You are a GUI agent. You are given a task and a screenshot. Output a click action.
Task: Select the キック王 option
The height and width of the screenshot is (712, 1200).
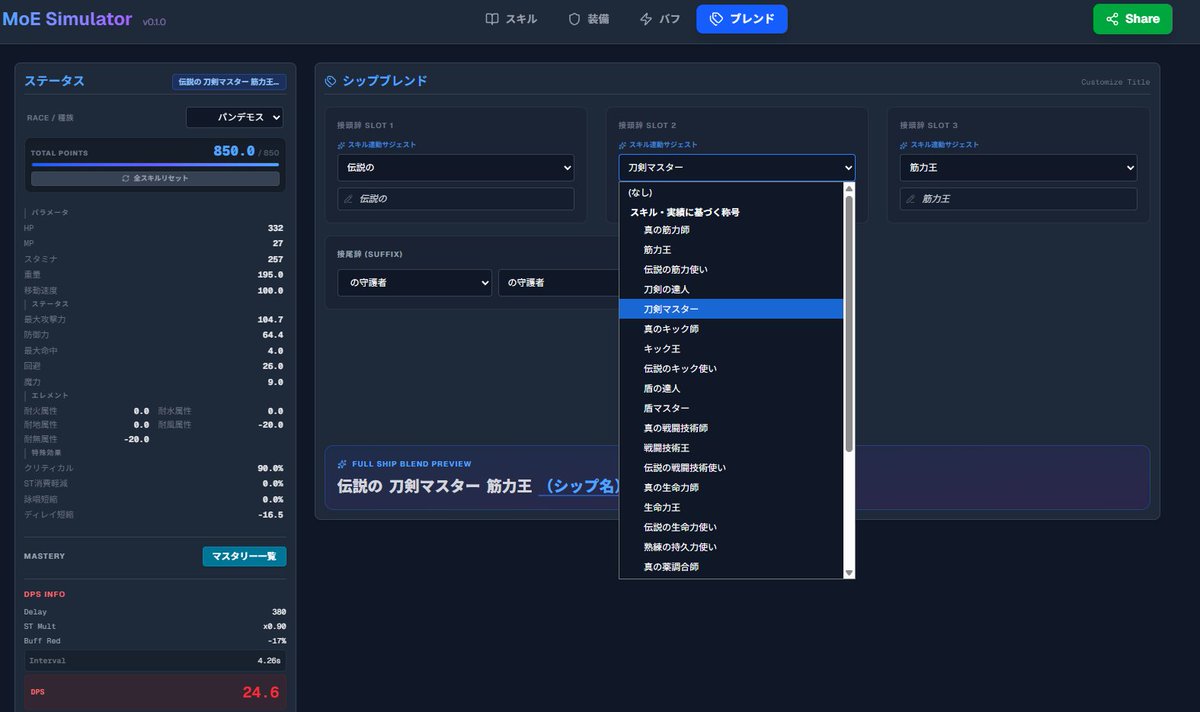click(732, 349)
